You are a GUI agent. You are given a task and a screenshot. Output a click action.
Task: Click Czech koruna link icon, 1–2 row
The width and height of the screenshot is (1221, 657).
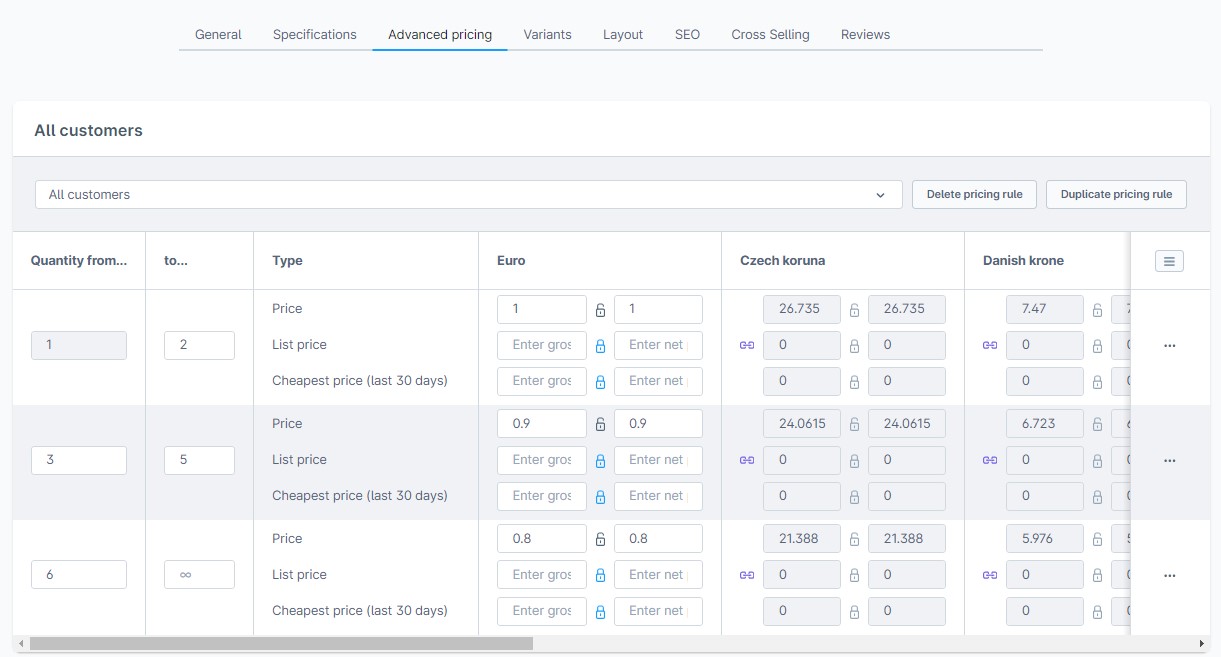click(x=747, y=345)
